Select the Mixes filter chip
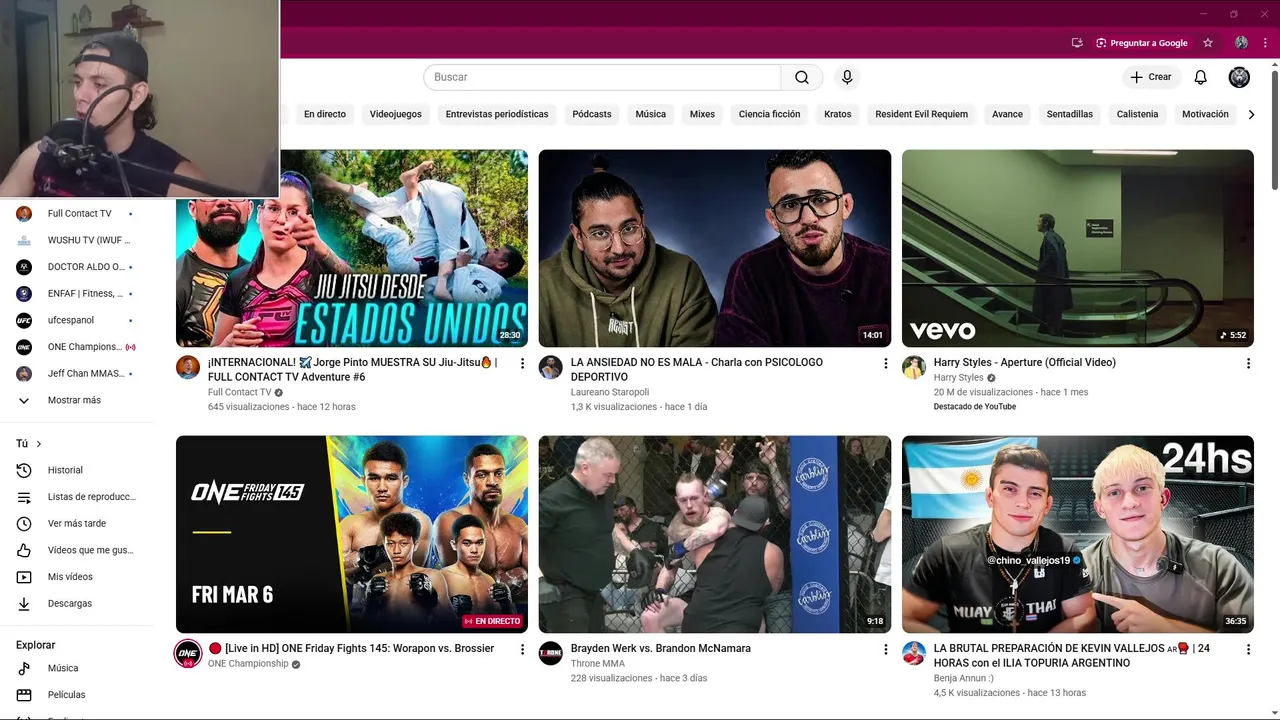The image size is (1280, 720). [x=702, y=114]
